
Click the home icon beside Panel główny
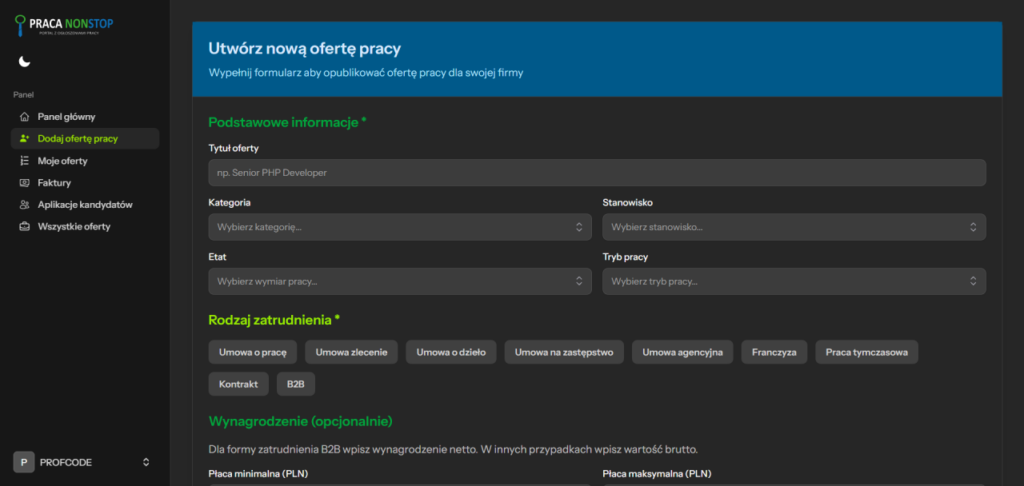(x=25, y=117)
